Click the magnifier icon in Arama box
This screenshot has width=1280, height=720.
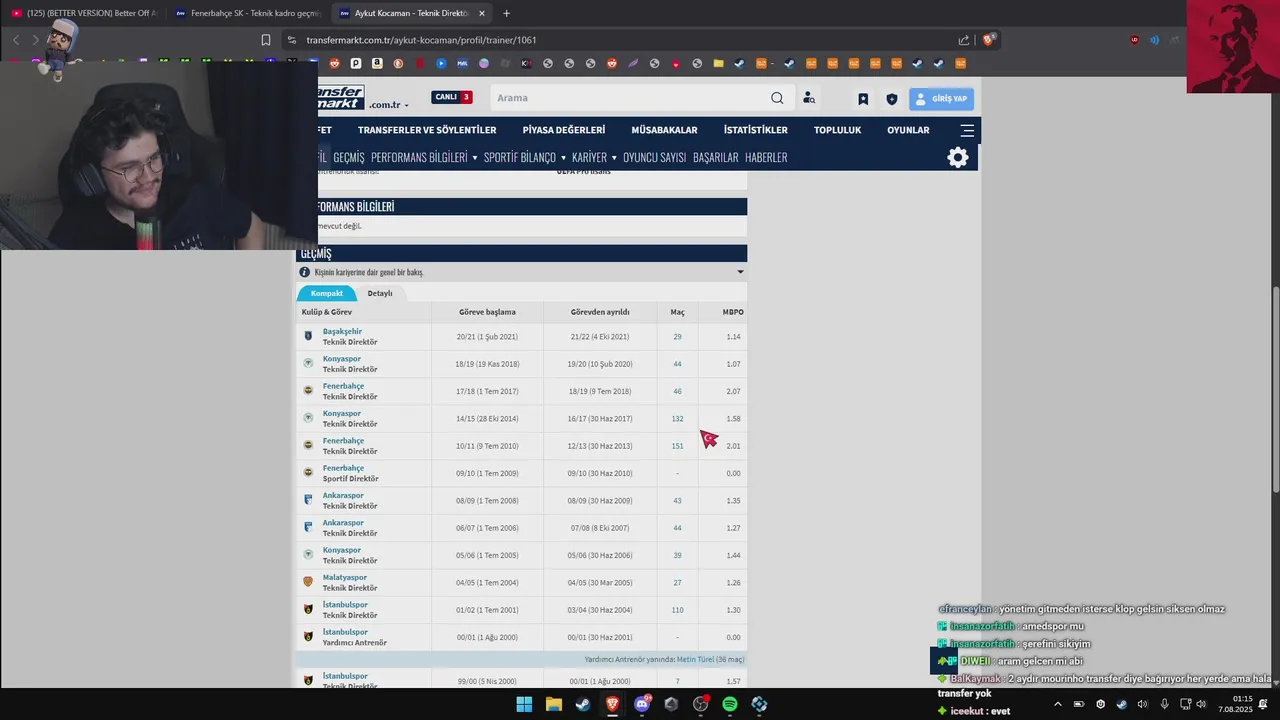[777, 98]
